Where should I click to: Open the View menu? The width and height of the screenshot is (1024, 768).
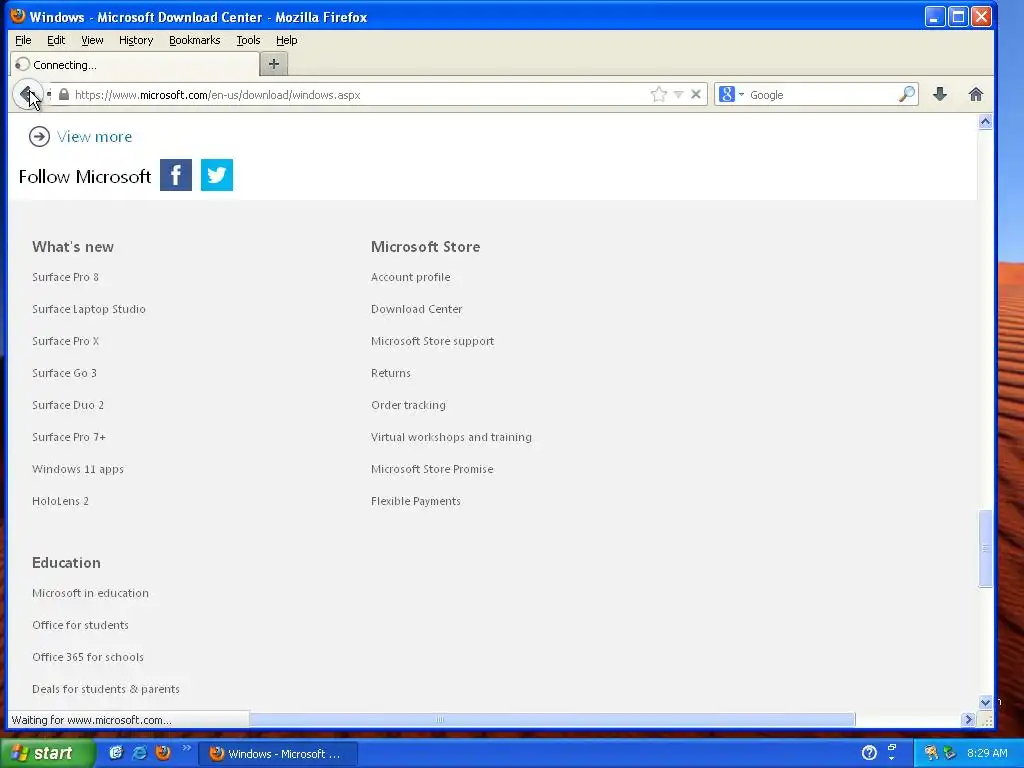[x=92, y=40]
